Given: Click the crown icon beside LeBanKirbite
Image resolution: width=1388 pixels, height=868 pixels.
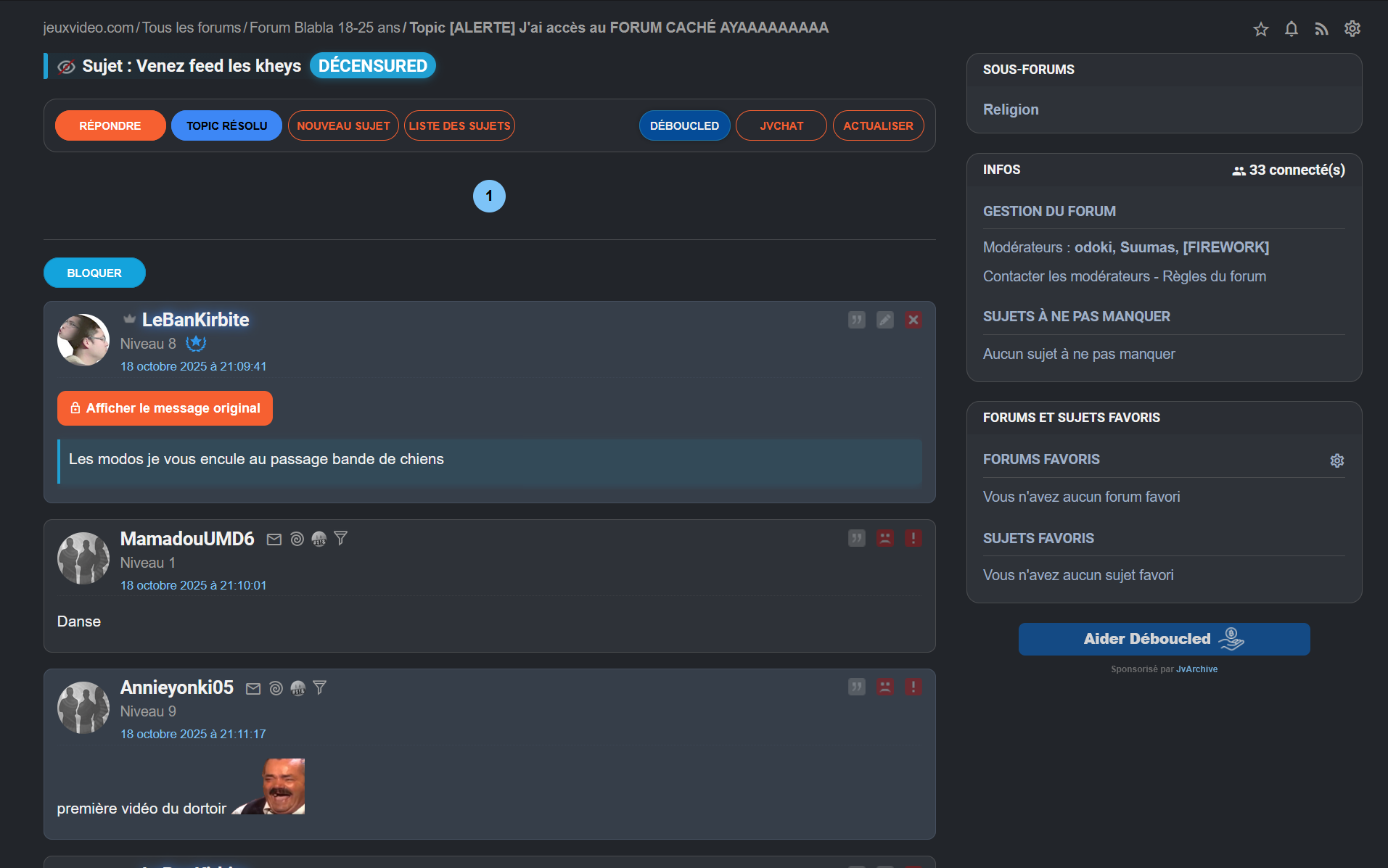Looking at the screenshot, I should (129, 319).
